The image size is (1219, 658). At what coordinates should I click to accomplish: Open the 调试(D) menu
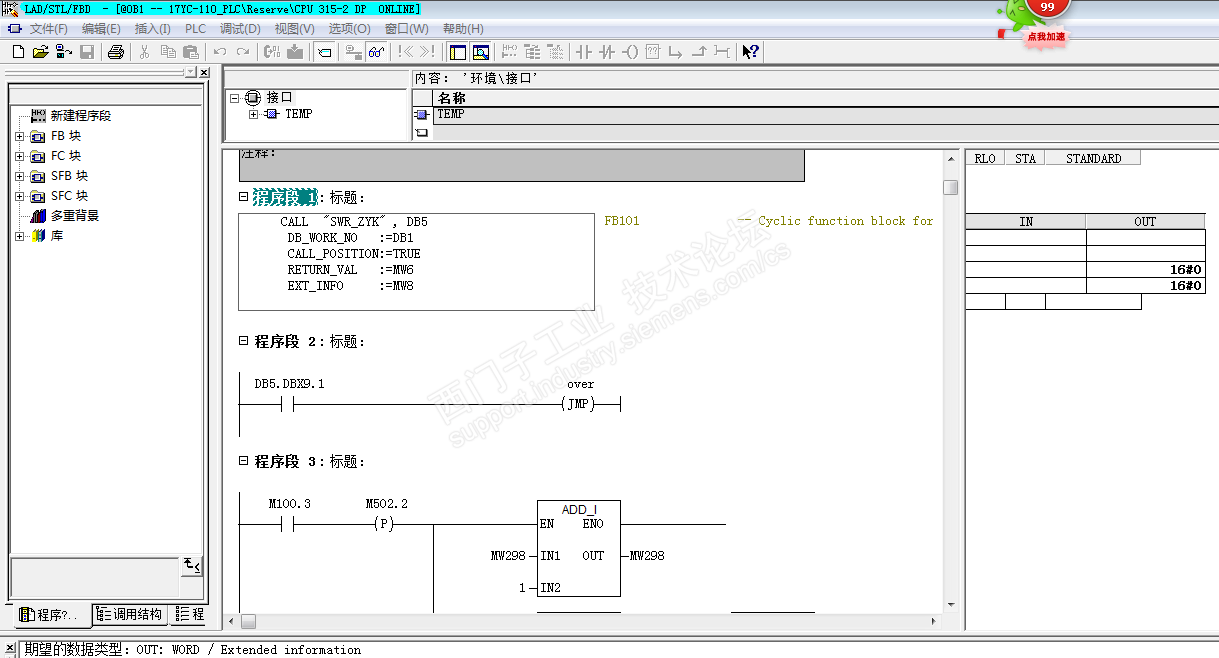pyautogui.click(x=240, y=29)
